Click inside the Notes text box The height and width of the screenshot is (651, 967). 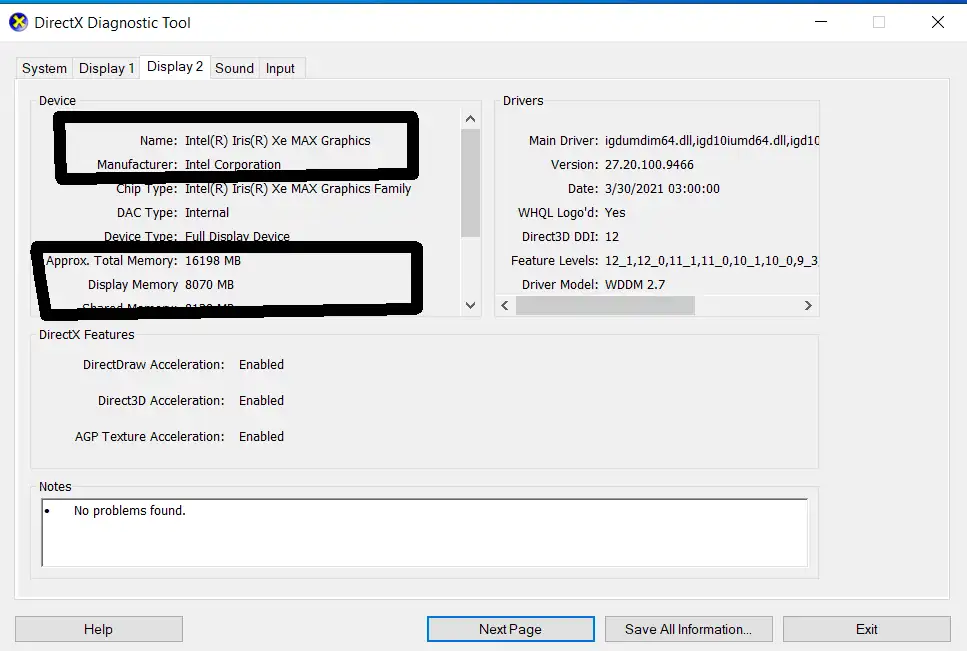(425, 533)
